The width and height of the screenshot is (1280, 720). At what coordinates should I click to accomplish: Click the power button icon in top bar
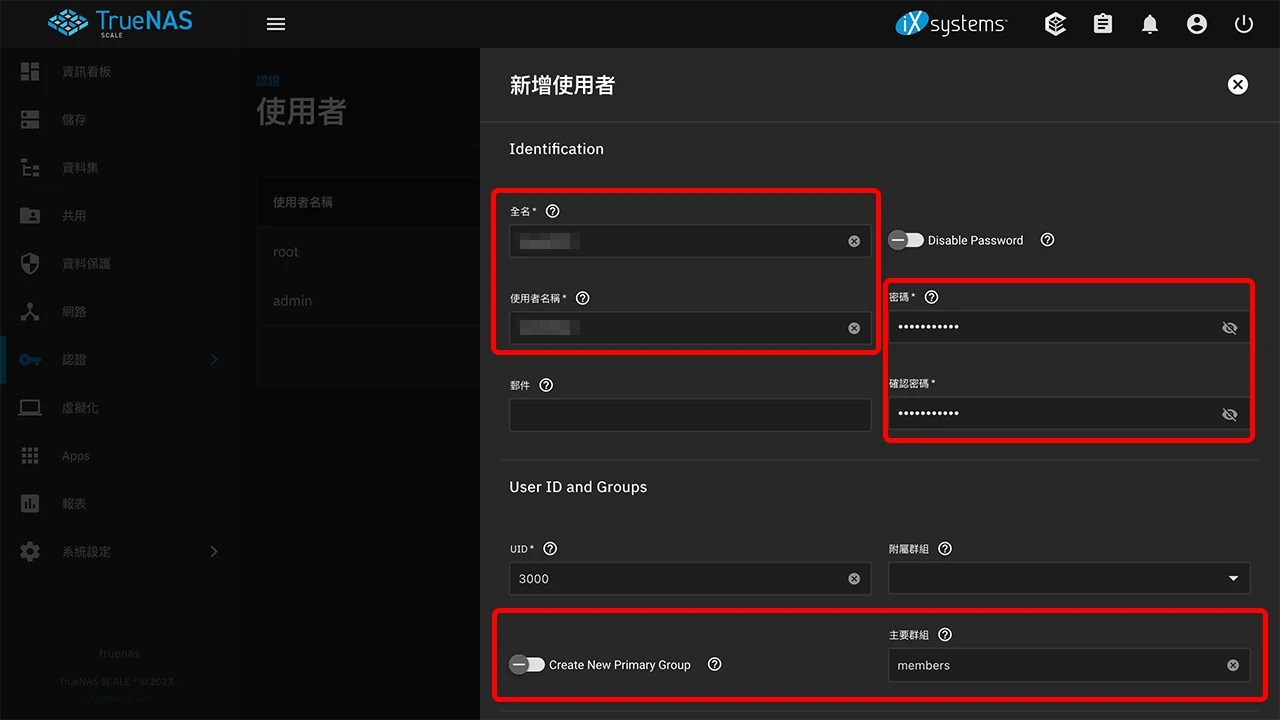click(x=1243, y=24)
